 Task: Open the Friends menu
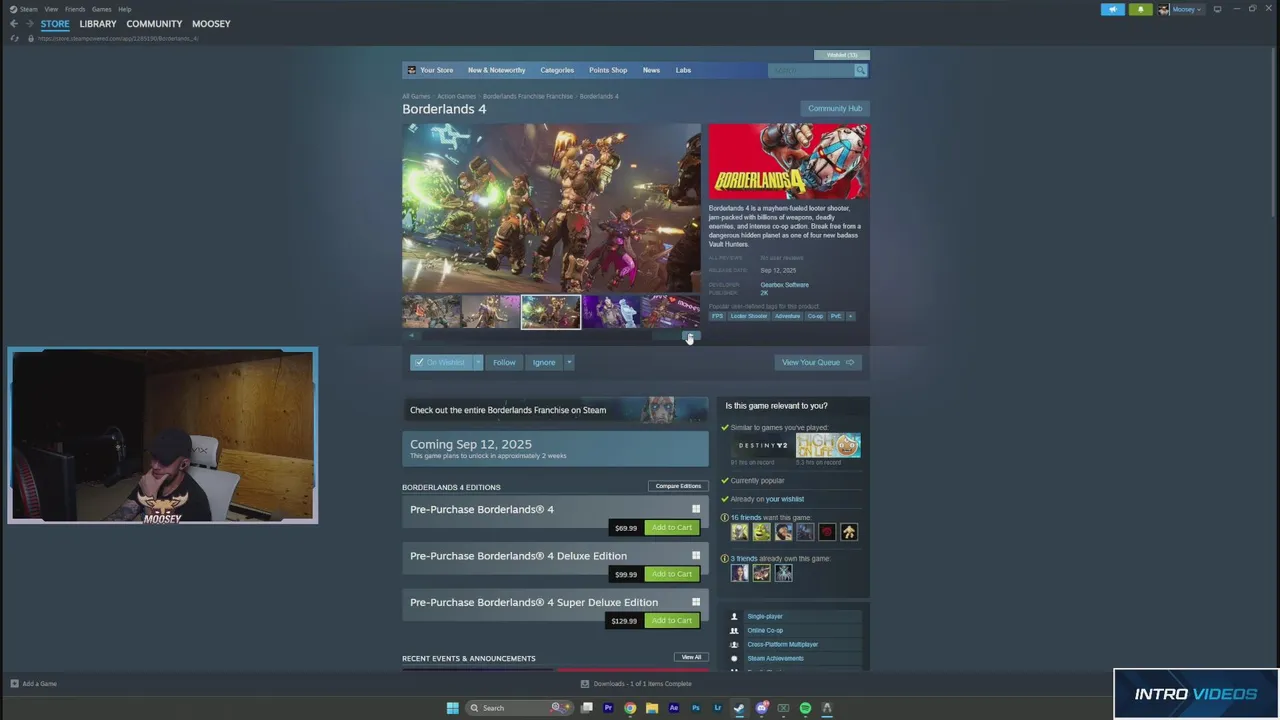(75, 9)
